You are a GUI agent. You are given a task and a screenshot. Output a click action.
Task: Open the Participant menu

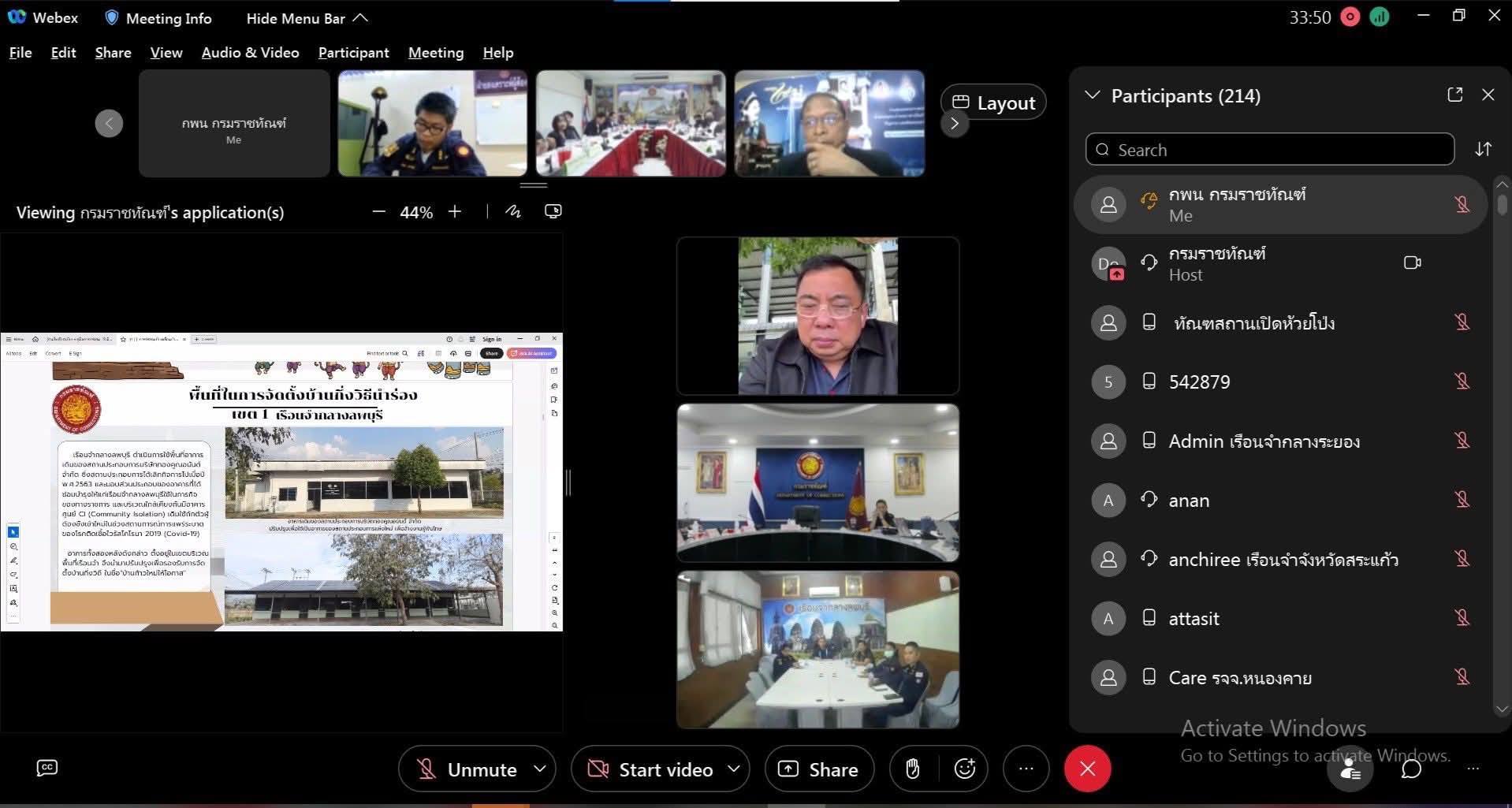tap(353, 53)
